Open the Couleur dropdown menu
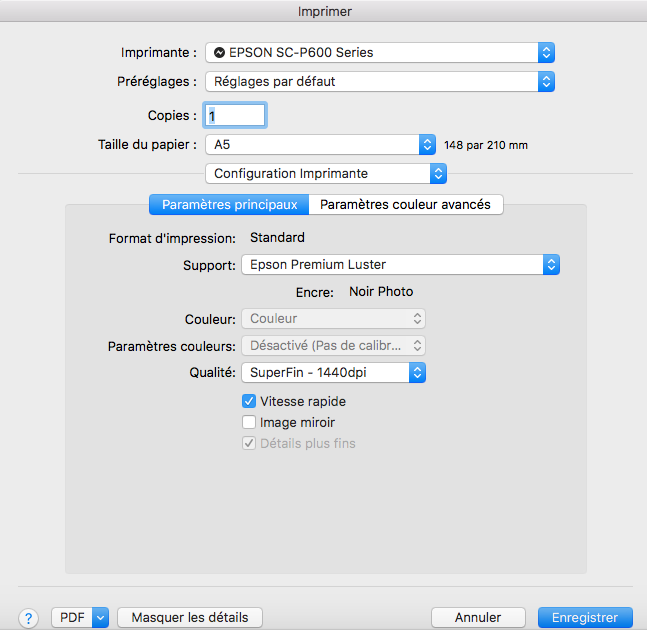Image resolution: width=647 pixels, height=630 pixels. point(333,319)
